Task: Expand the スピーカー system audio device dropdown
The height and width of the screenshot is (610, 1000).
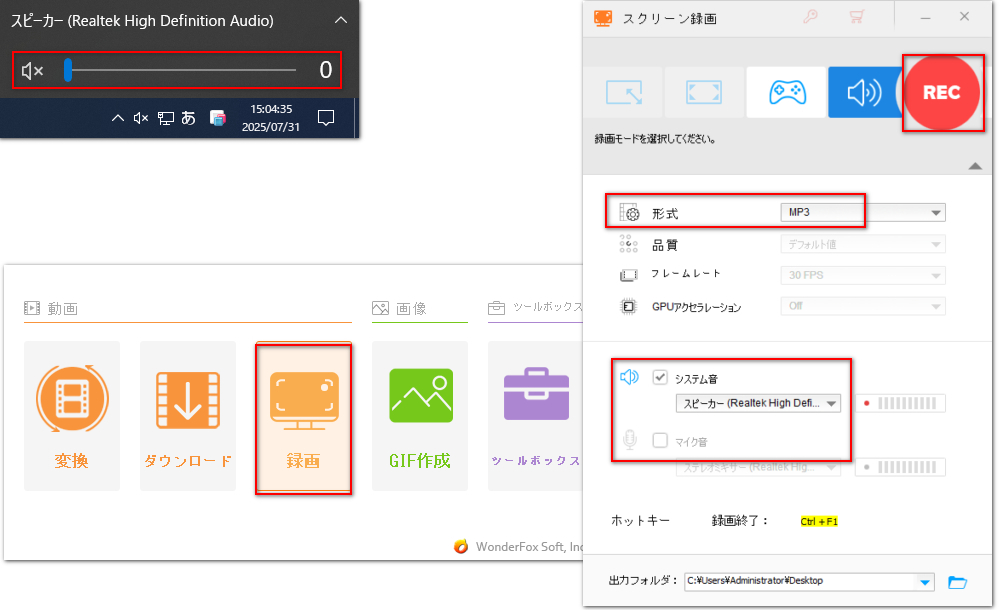Action: pyautogui.click(x=831, y=404)
